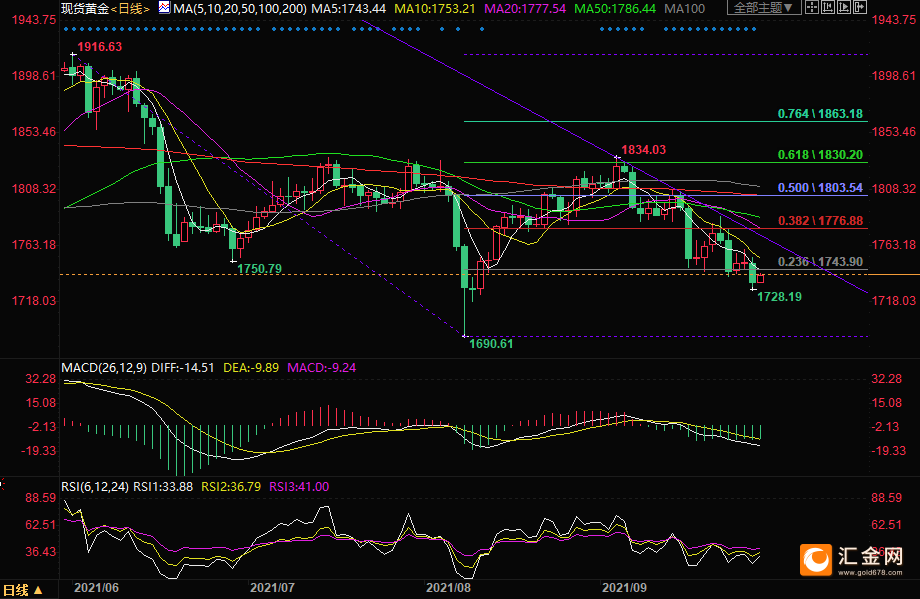Click the 1690.61 low price marker
Image resolution: width=920 pixels, height=599 pixels.
click(x=491, y=344)
